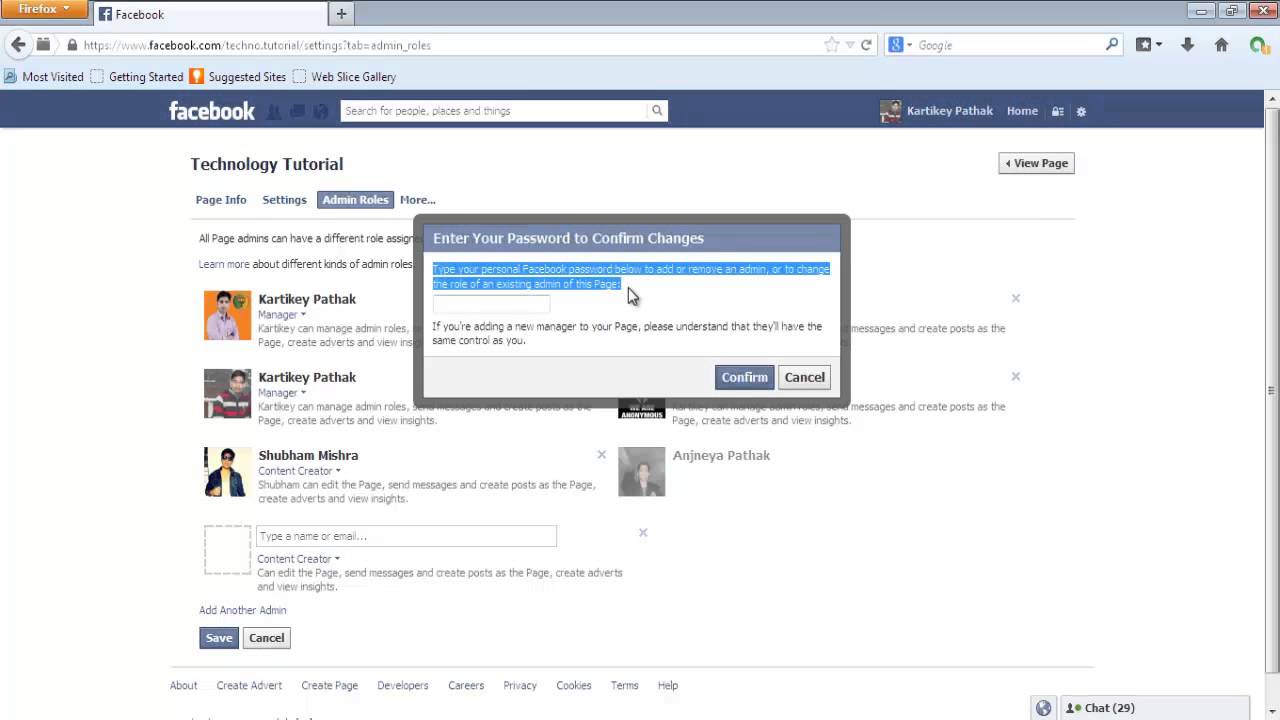The width and height of the screenshot is (1280, 720).
Task: Go to the Firefox home page
Action: [x=1221, y=45]
